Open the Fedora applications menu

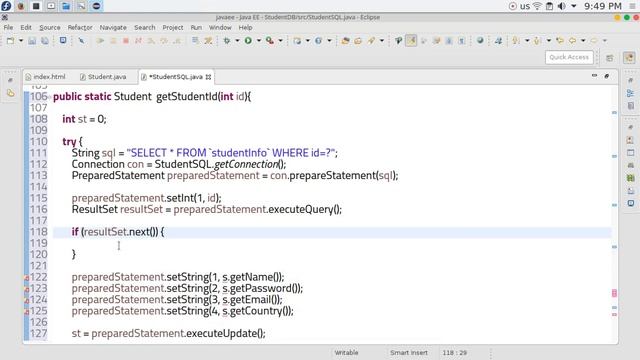coord(6,6)
